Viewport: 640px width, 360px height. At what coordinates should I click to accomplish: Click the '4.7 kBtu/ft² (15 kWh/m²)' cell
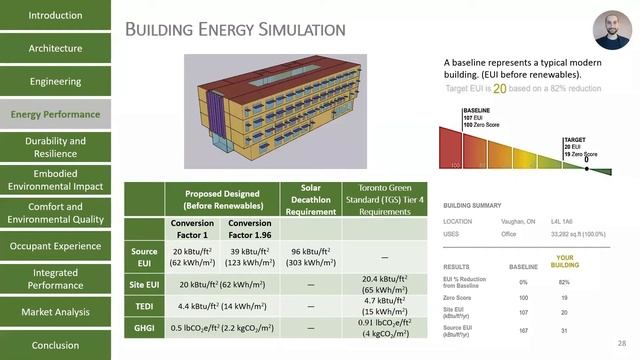click(x=384, y=306)
